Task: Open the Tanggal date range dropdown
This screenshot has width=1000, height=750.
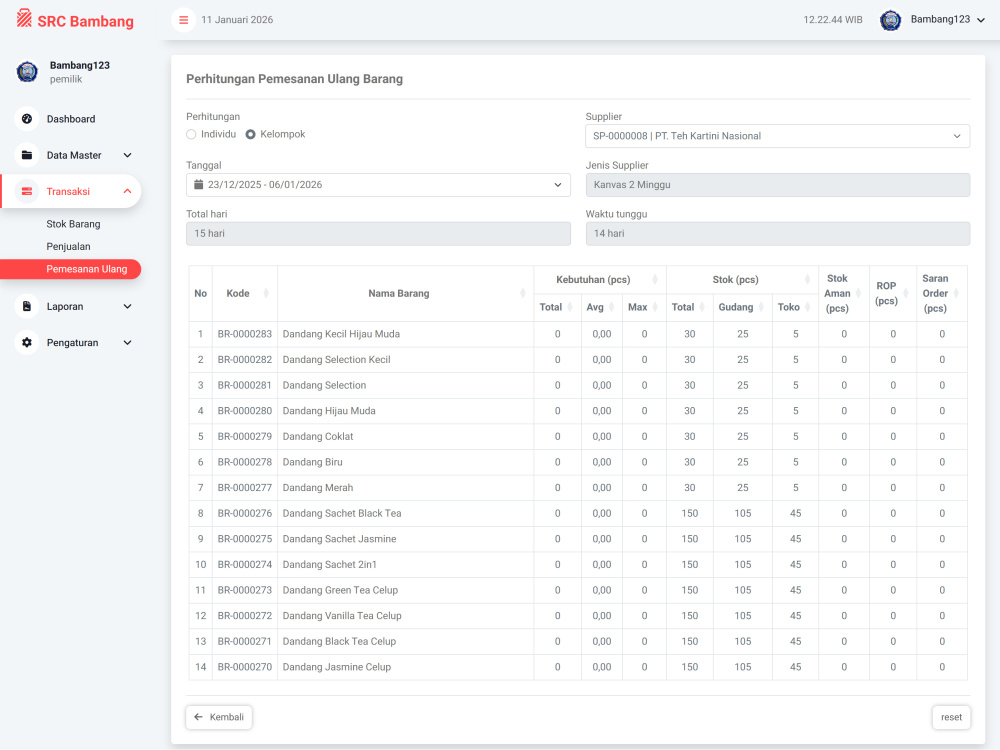Action: 378,185
